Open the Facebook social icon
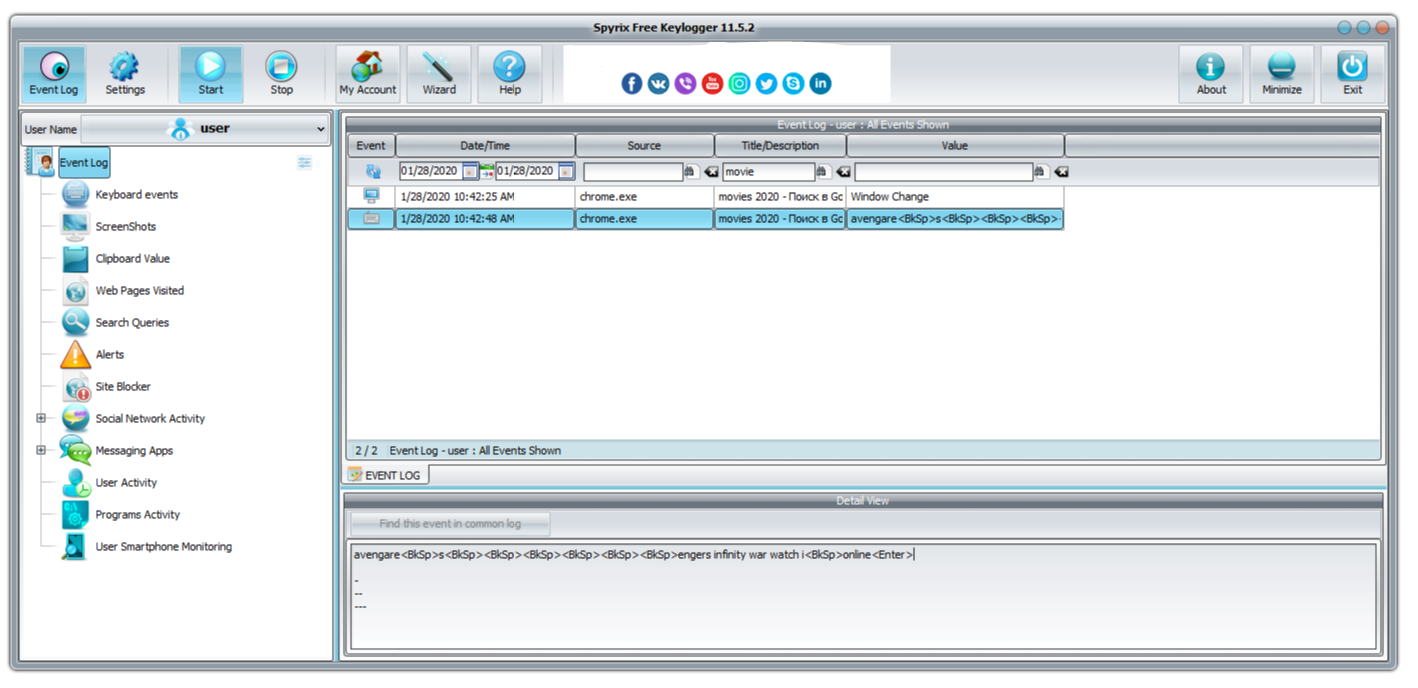1418x688 pixels. (x=631, y=83)
